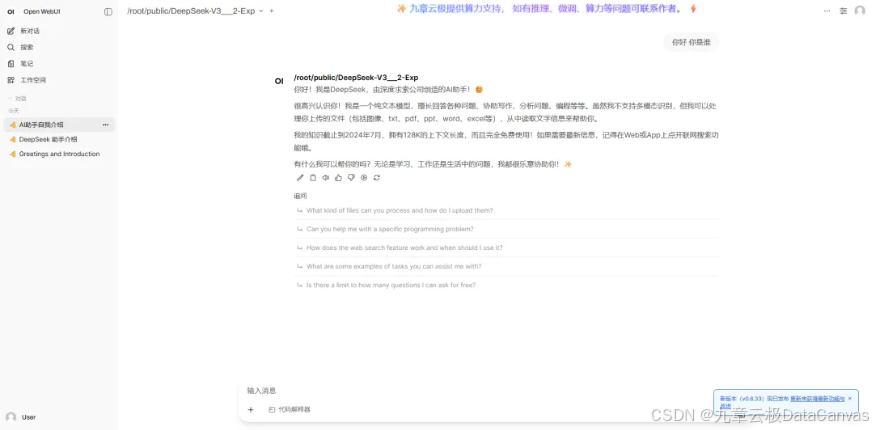The height and width of the screenshot is (430, 873).
Task: Open Greetings and Introduction conversation
Action: click(58, 154)
